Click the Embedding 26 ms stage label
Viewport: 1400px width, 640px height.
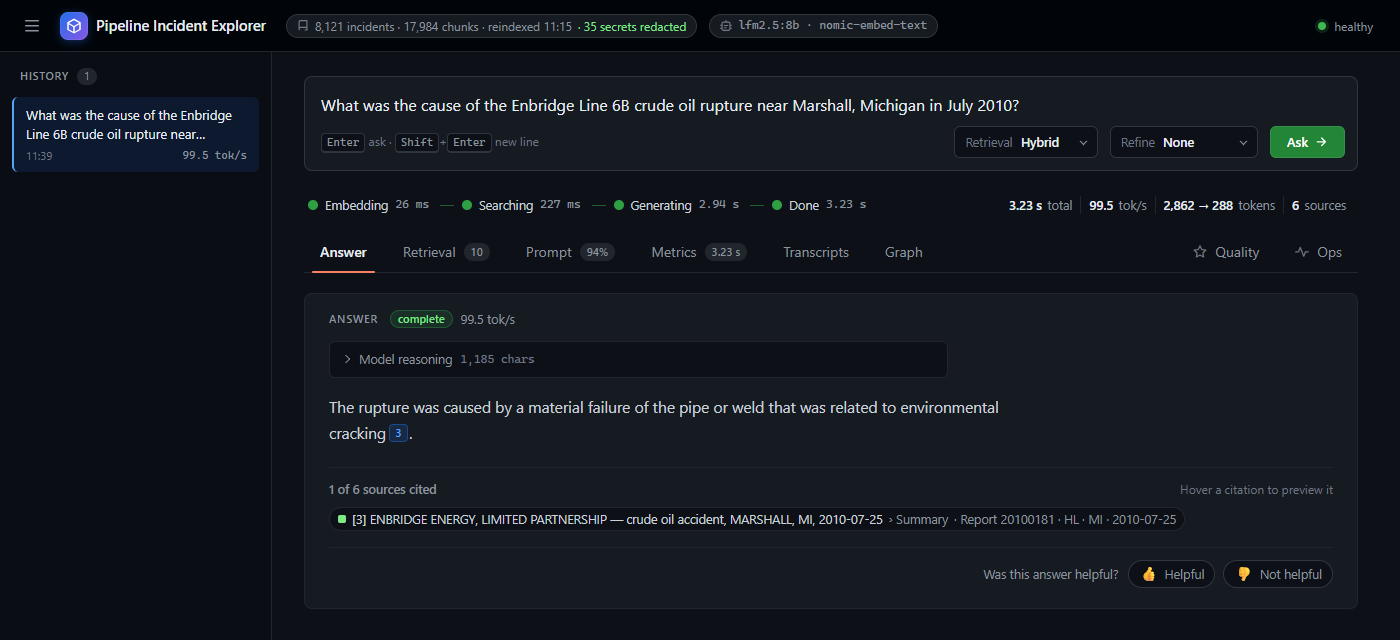pyautogui.click(x=368, y=205)
